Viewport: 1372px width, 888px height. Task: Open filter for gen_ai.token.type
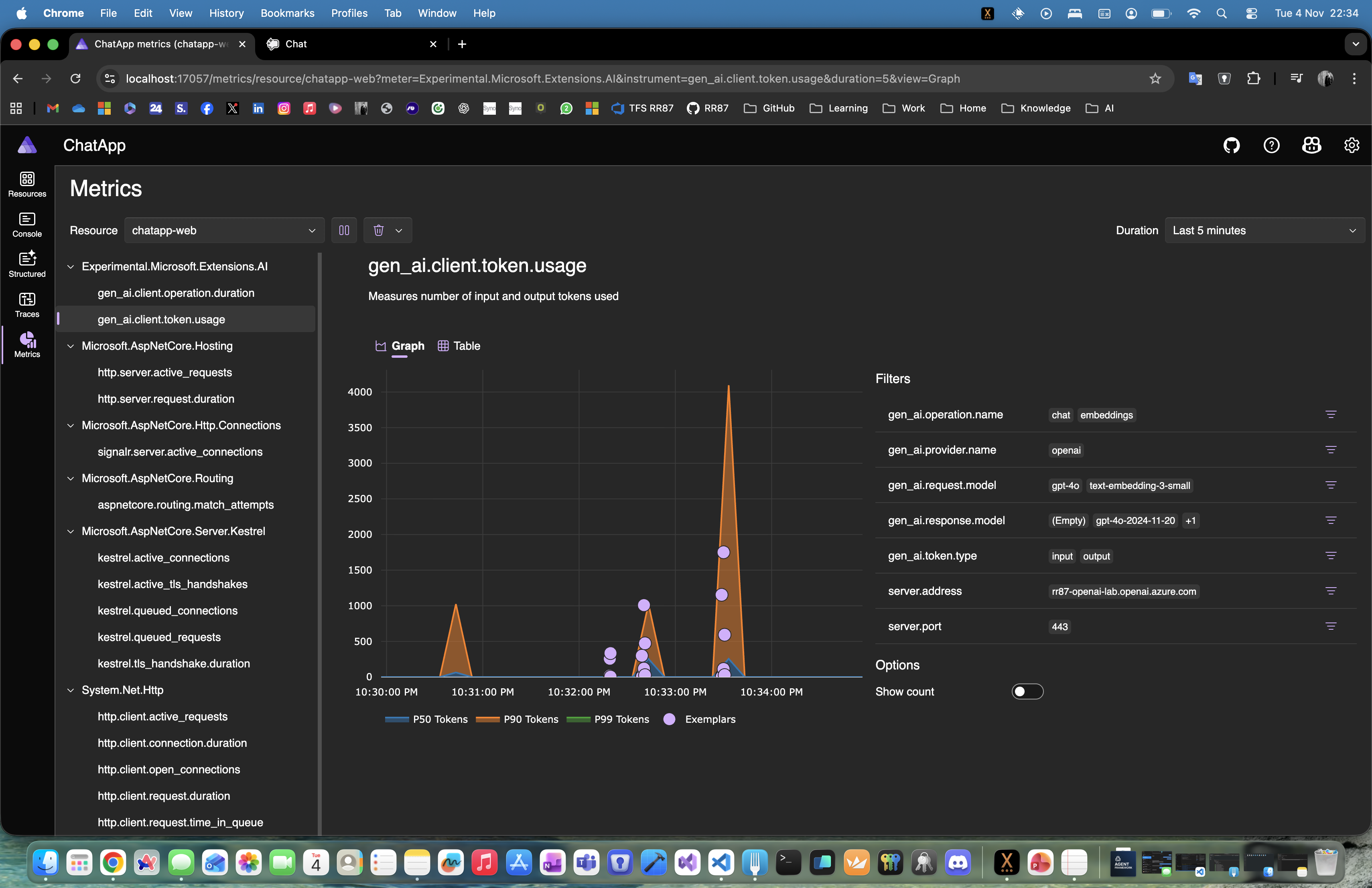[1331, 556]
